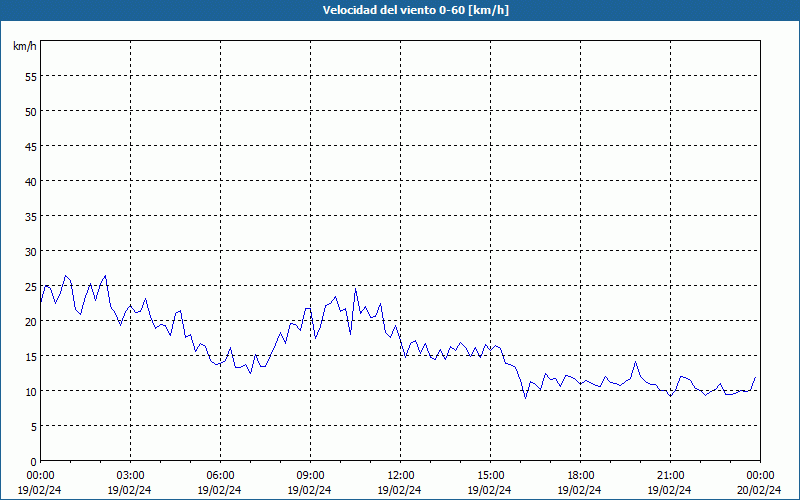Click the date under the 12:00 label

[399, 490]
